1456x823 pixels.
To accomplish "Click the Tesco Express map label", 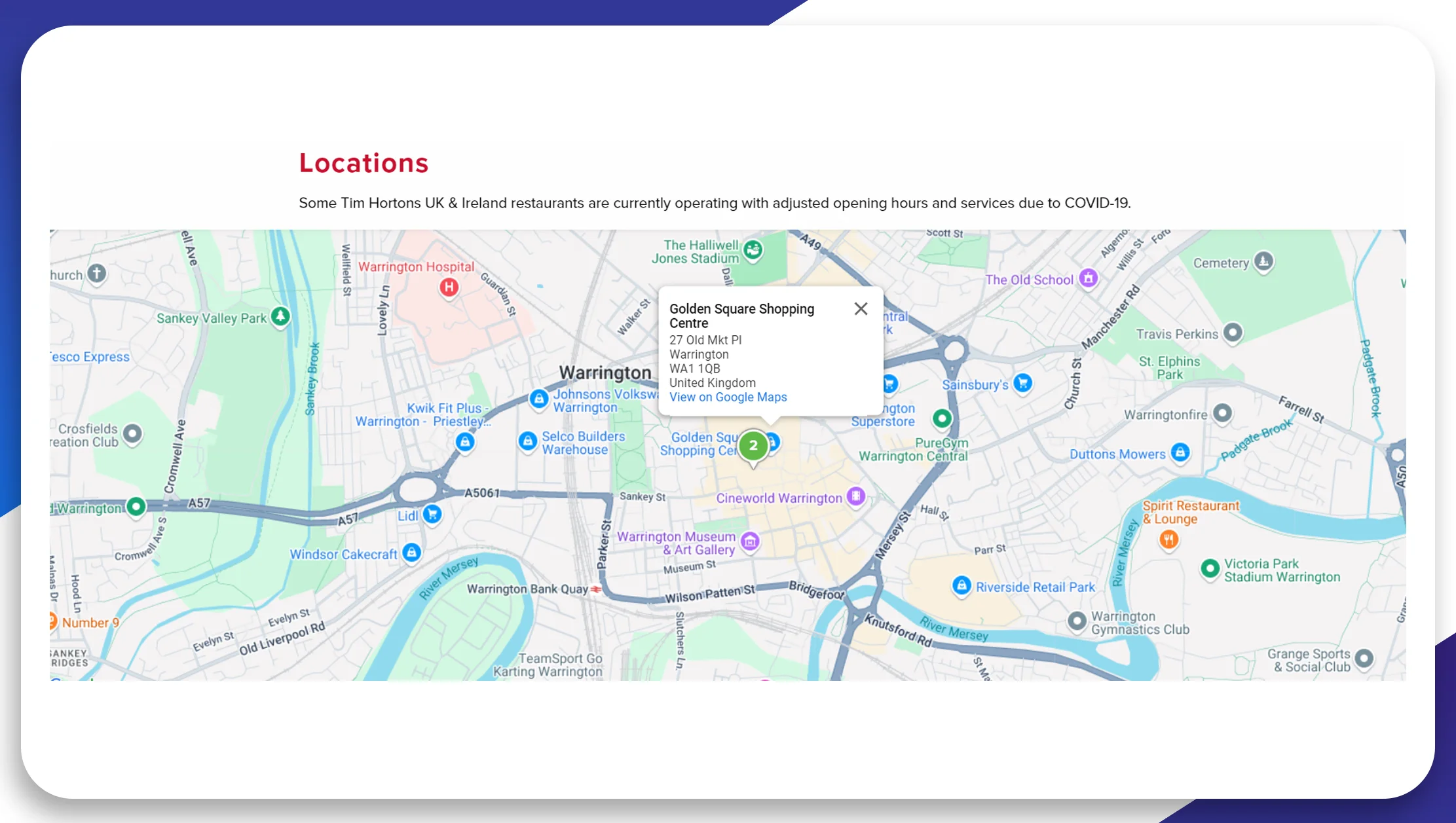I will (90, 357).
